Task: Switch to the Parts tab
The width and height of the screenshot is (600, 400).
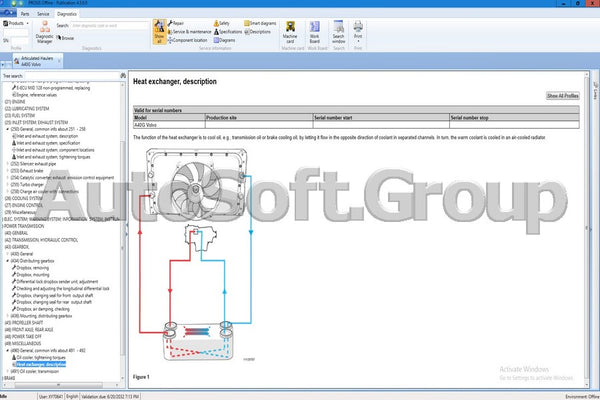Action: pyautogui.click(x=25, y=14)
